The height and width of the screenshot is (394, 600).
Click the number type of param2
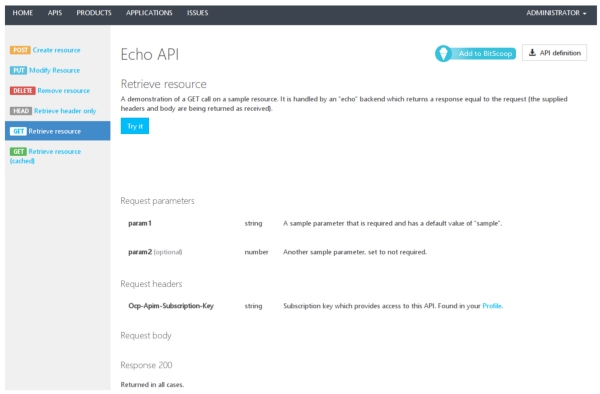pos(256,252)
